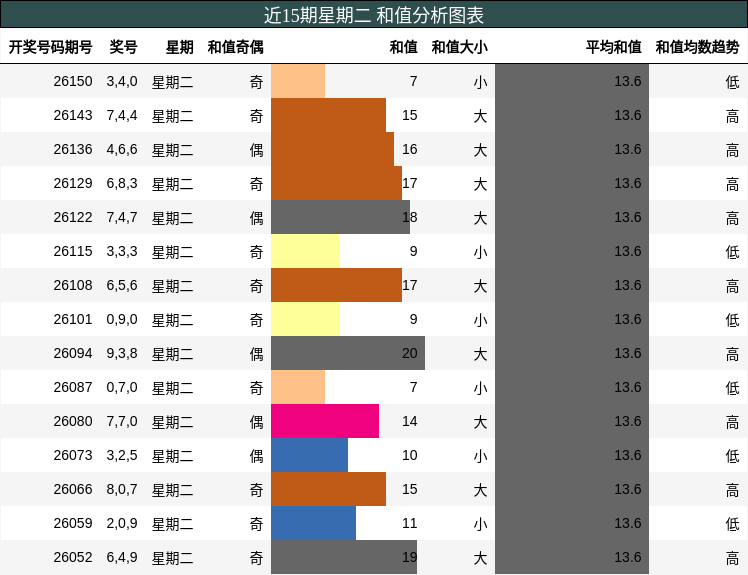Select the 和值均数趋势 column header

(697, 47)
